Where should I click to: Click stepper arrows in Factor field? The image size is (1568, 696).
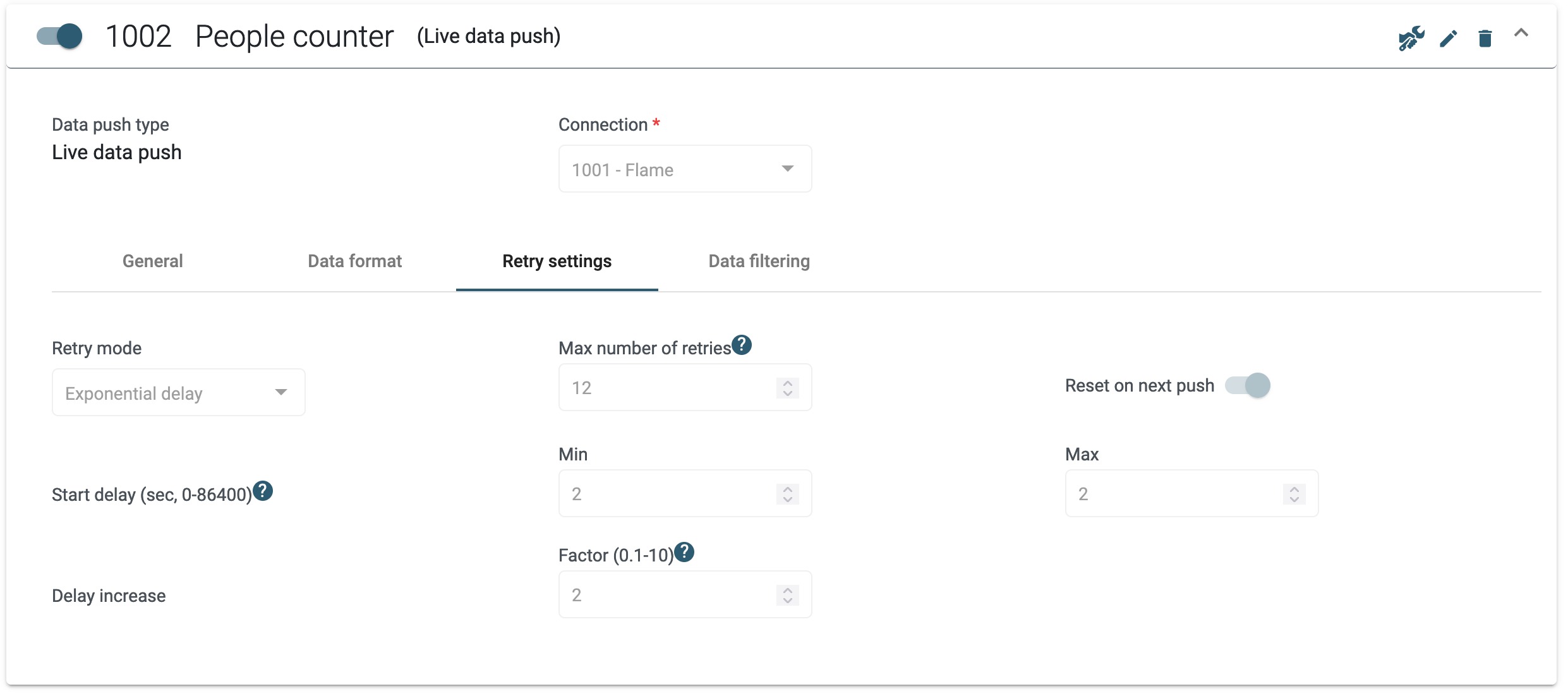tap(787, 595)
